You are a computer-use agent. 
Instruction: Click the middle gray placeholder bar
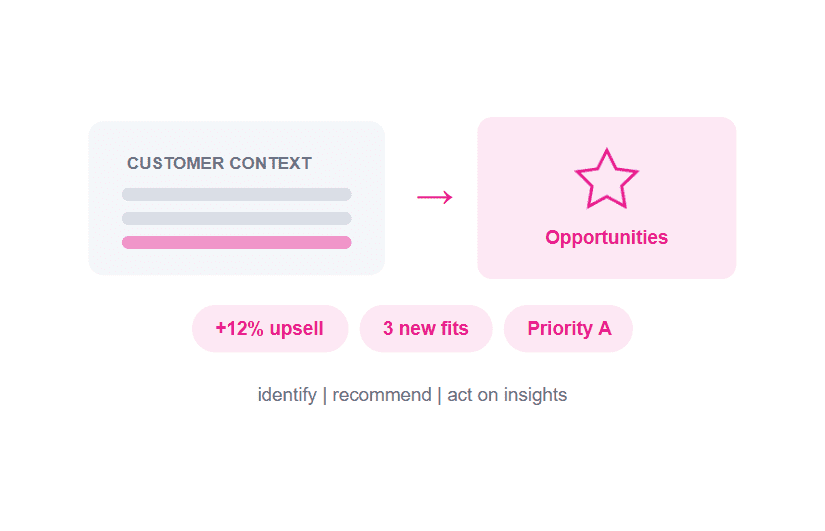click(x=237, y=218)
